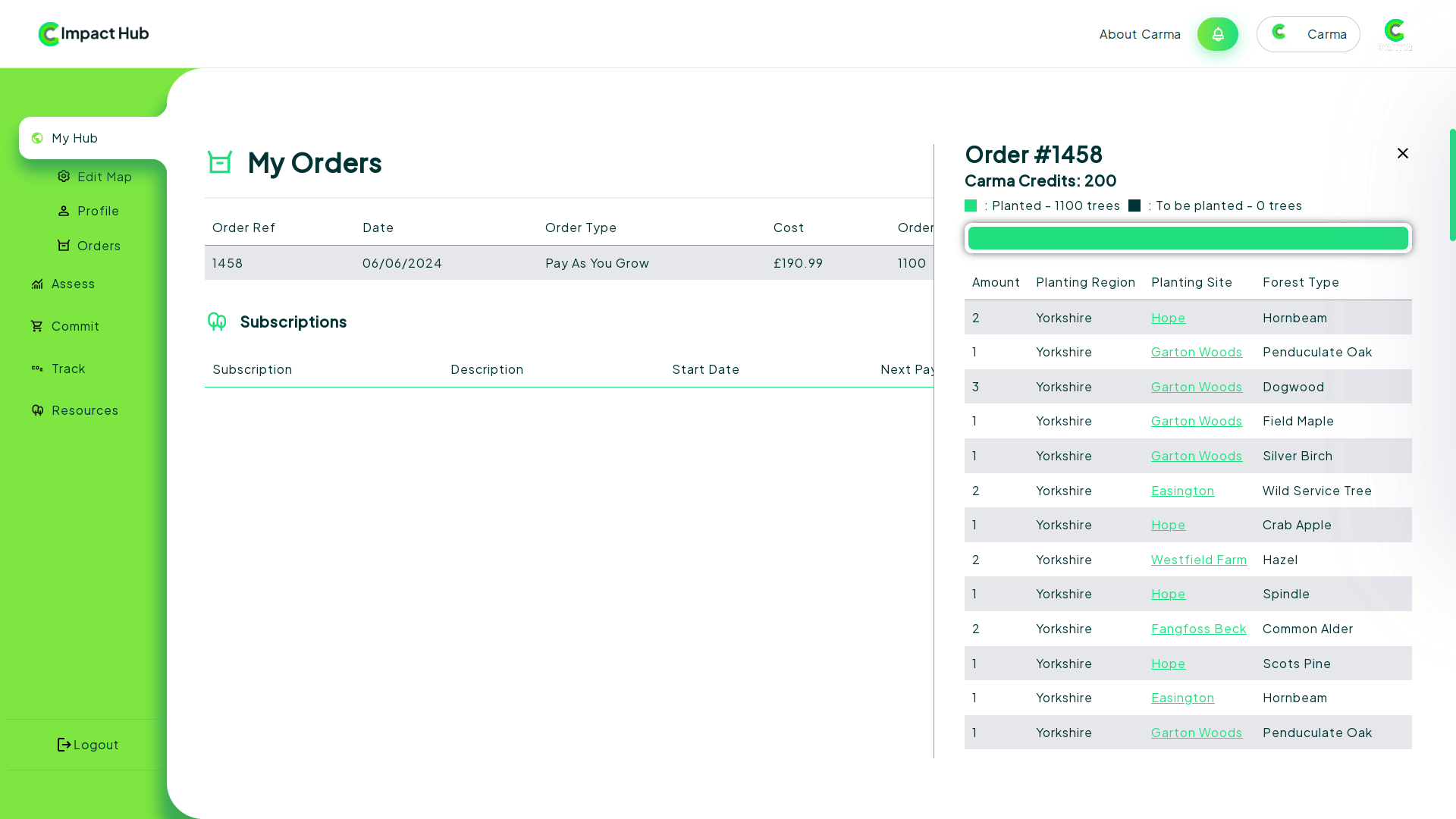
Task: Click the Assess chart icon
Action: click(x=36, y=284)
